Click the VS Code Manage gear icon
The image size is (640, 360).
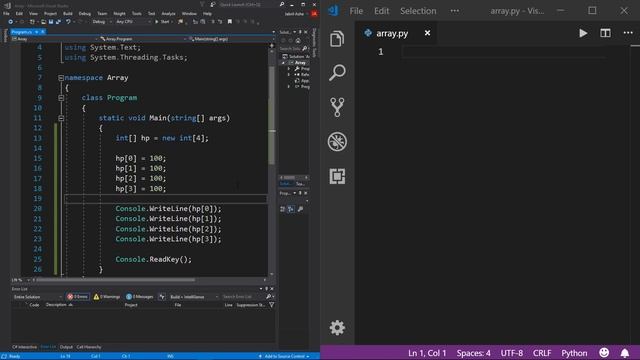[x=337, y=327]
